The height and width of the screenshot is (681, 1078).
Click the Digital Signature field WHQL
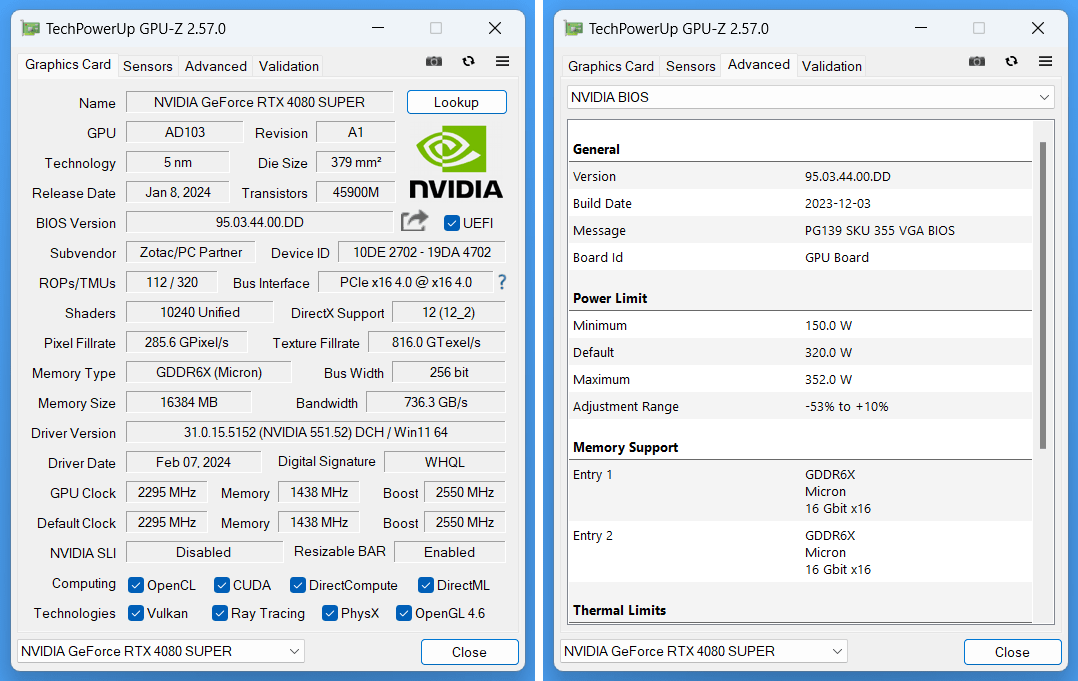pyautogui.click(x=444, y=462)
